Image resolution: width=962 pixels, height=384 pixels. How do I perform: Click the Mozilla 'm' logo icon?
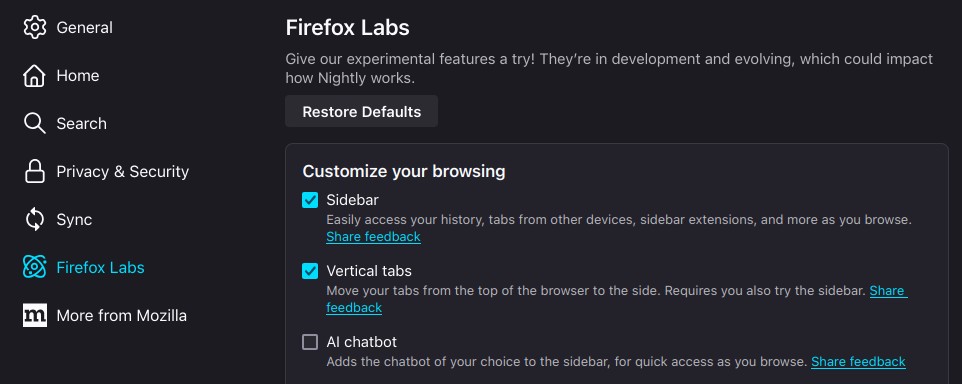[34, 315]
